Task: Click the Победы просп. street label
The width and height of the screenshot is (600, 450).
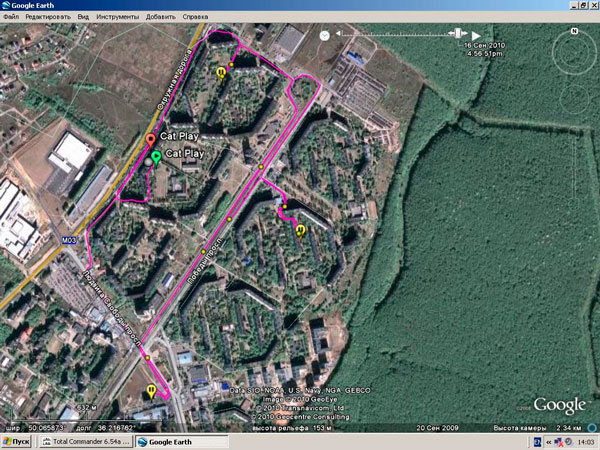Action: [x=205, y=260]
